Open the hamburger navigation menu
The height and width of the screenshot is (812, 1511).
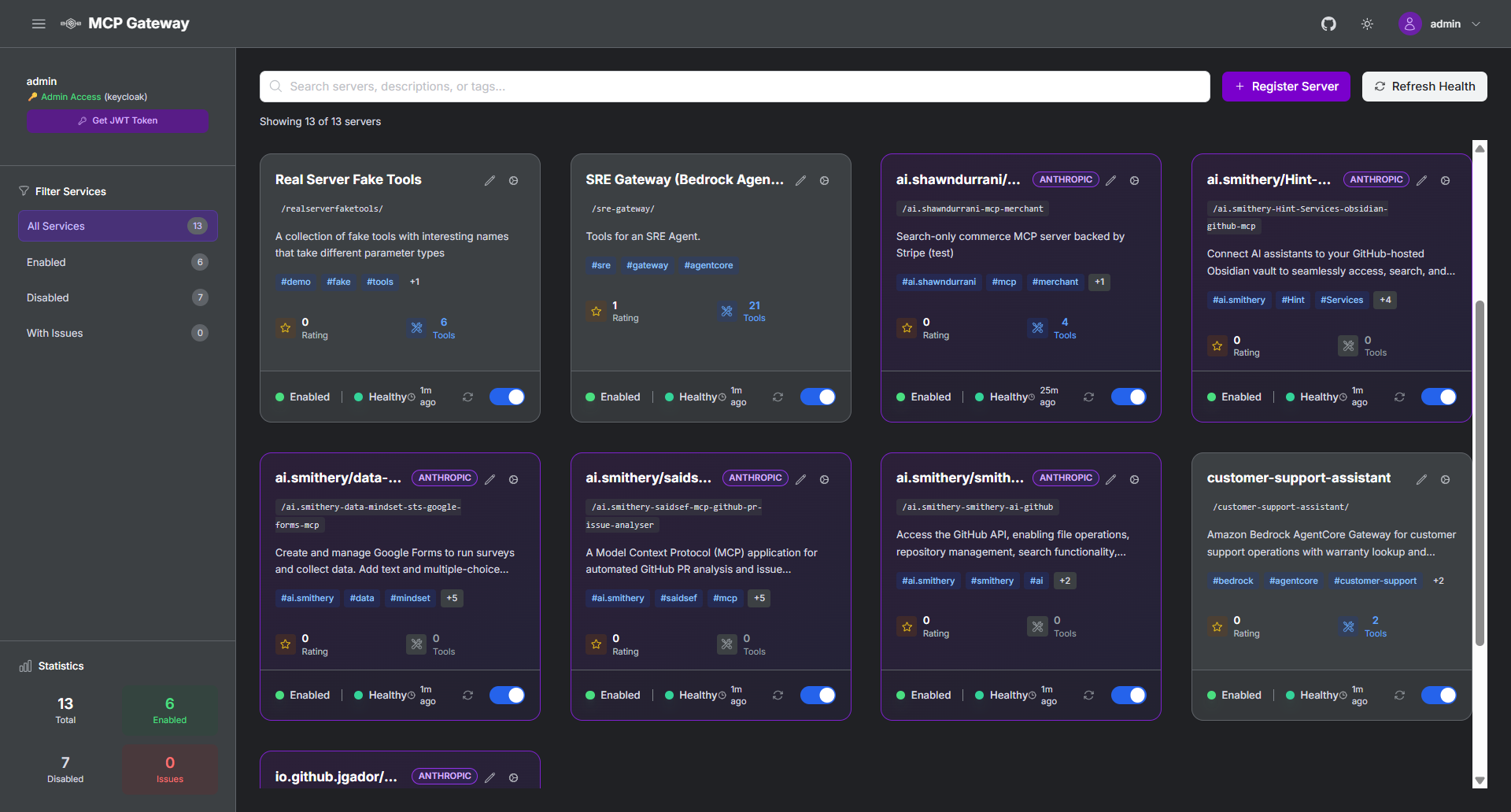coord(38,24)
